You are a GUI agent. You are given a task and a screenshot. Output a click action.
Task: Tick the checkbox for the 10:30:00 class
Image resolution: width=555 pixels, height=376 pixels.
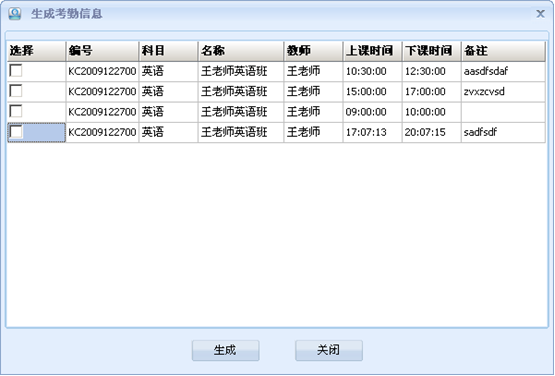coord(16,70)
